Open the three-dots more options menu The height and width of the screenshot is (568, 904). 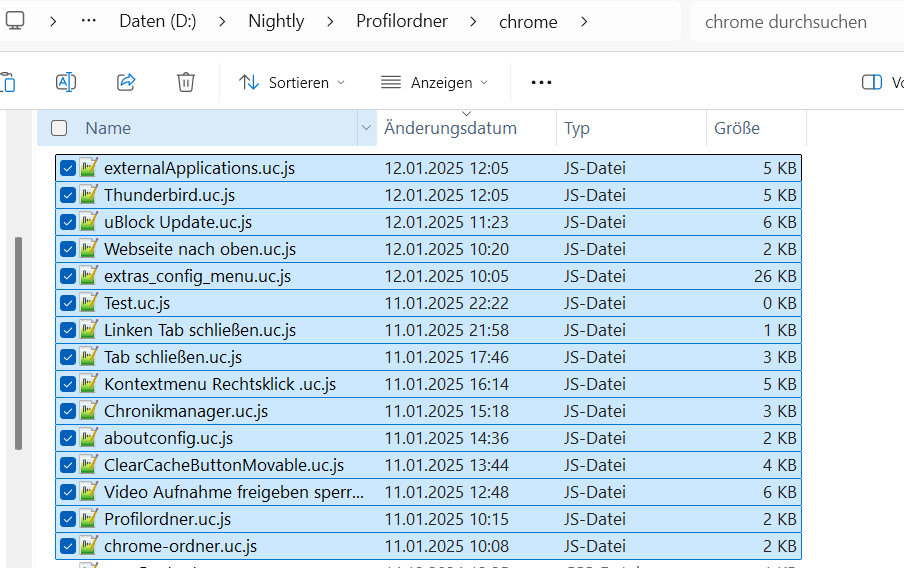pos(541,82)
